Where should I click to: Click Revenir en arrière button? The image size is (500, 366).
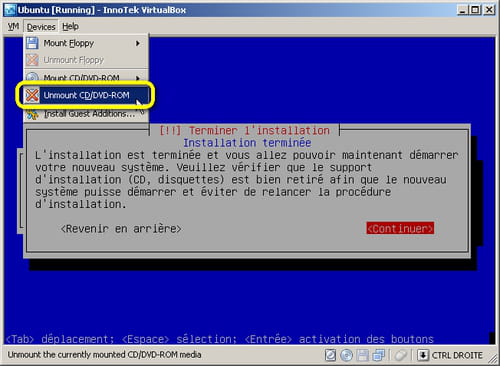[x=121, y=229]
